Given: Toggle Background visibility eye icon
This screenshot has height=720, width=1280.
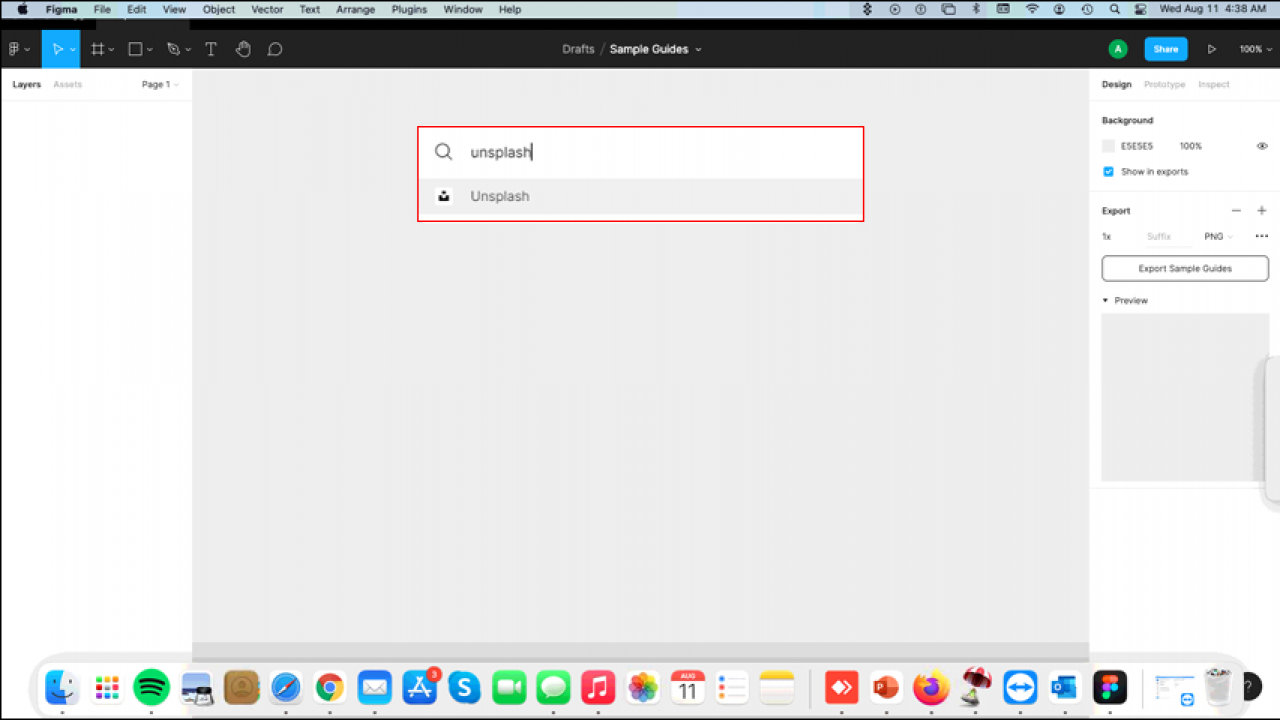Looking at the screenshot, I should tap(1262, 146).
